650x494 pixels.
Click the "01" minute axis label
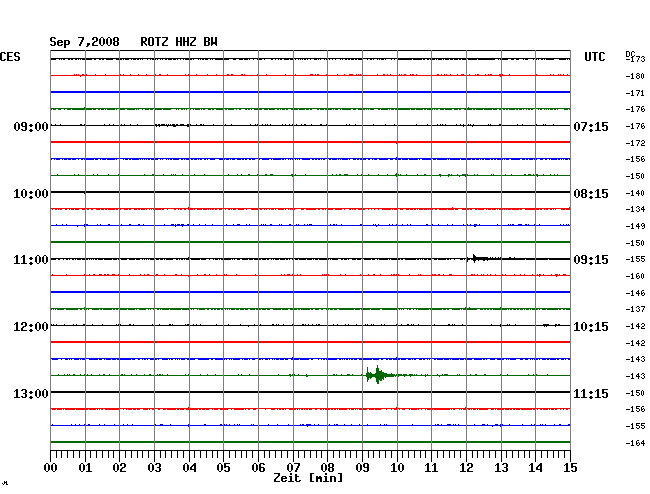85,468
